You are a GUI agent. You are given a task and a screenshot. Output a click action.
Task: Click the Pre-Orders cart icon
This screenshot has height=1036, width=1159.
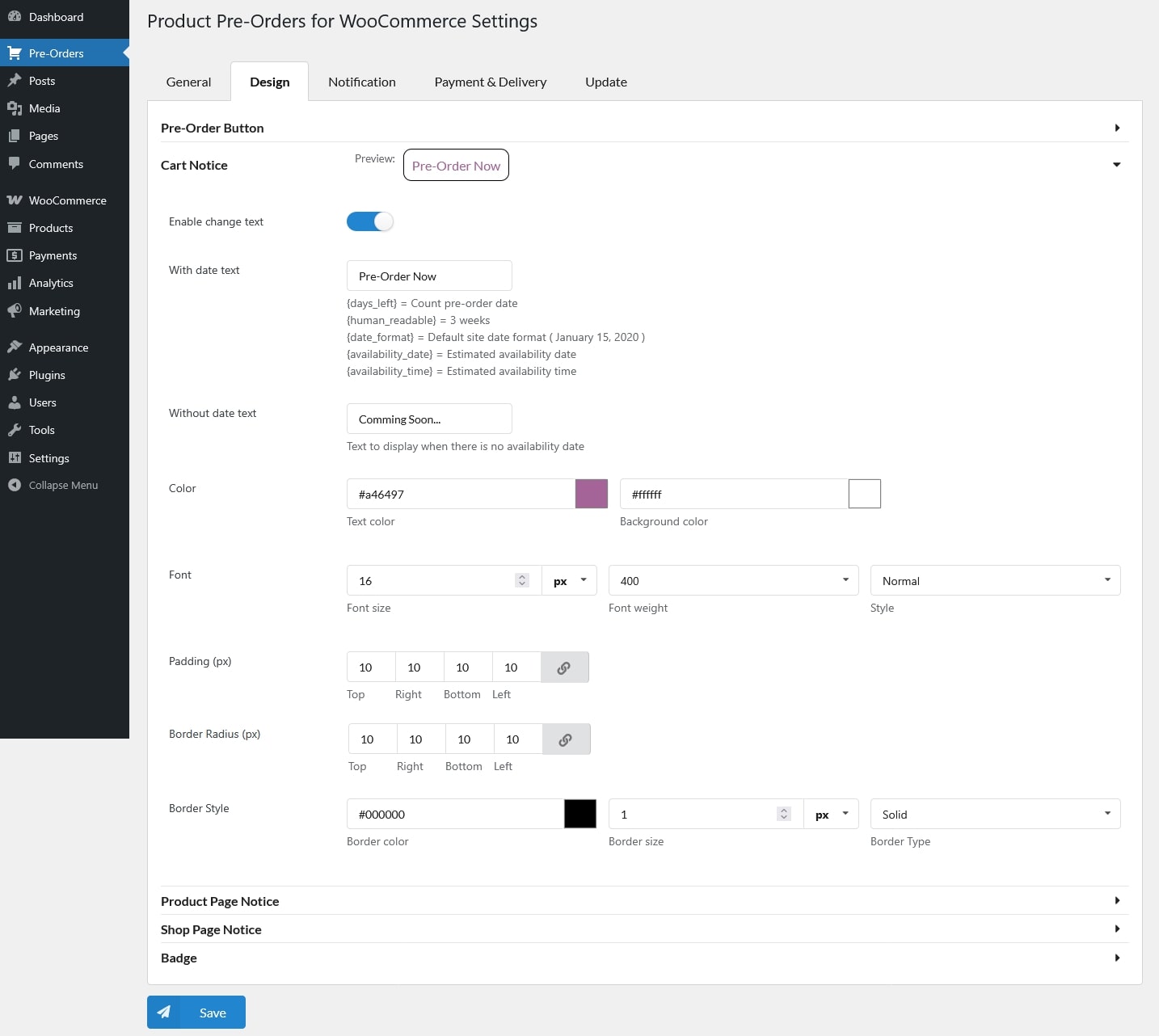15,53
